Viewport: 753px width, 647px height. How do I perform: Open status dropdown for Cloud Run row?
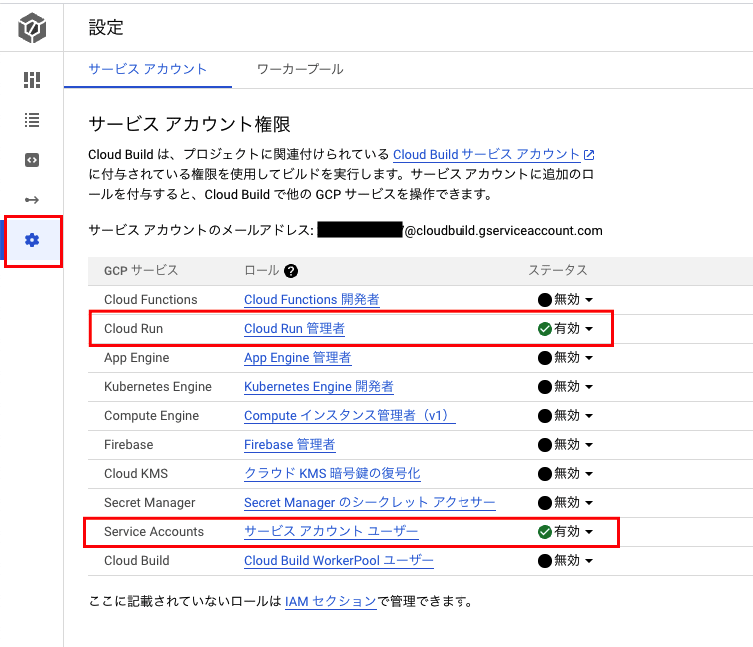point(565,329)
